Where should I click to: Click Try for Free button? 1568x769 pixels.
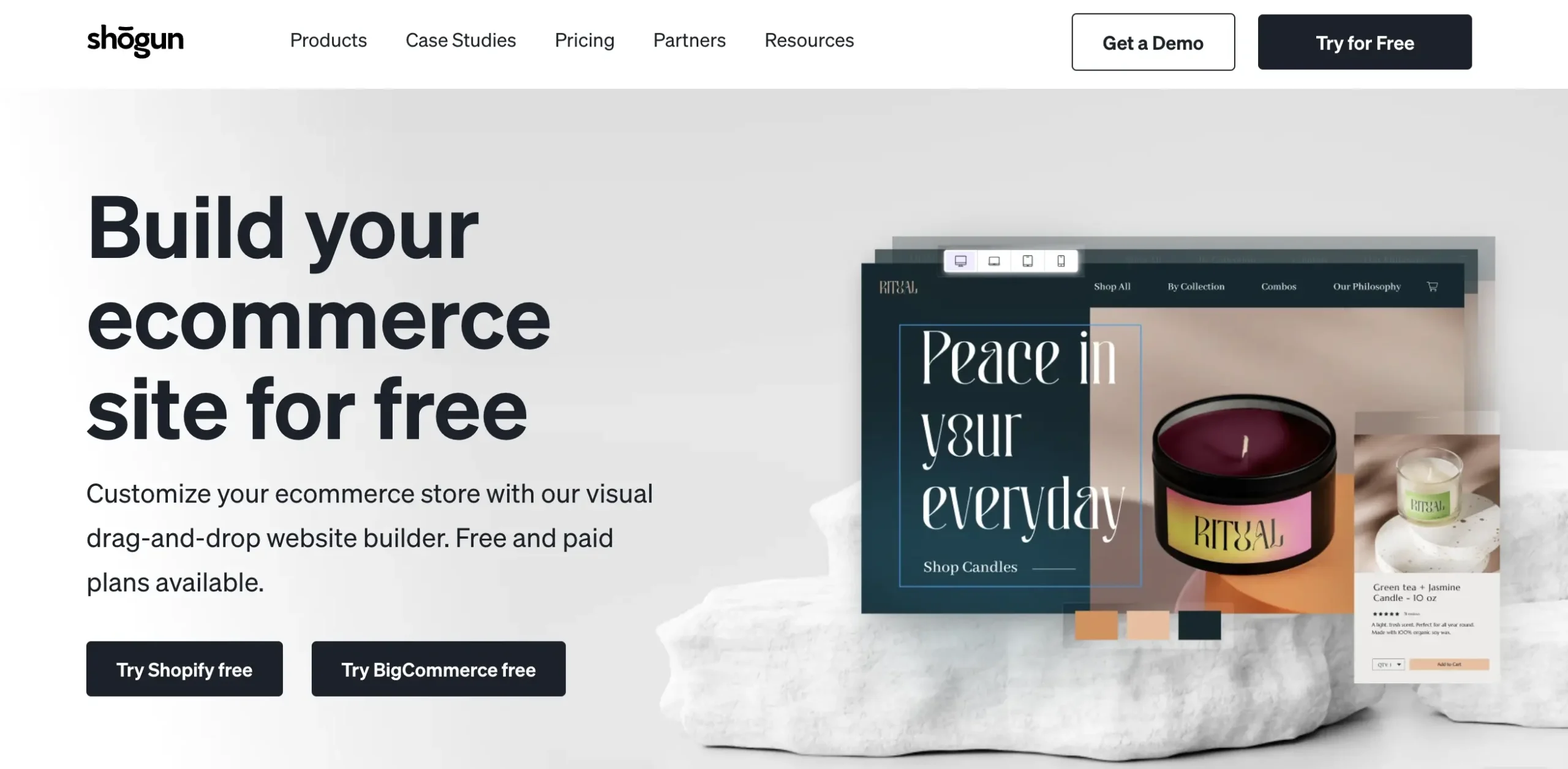(x=1364, y=42)
